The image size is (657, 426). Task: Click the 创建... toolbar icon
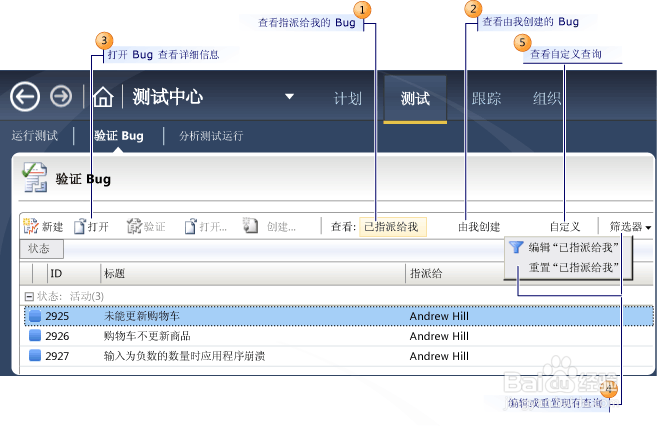tap(250, 226)
